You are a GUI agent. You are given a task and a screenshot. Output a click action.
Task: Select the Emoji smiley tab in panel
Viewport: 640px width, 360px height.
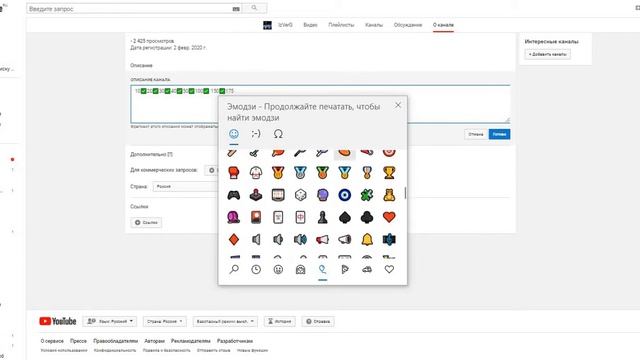[233, 134]
